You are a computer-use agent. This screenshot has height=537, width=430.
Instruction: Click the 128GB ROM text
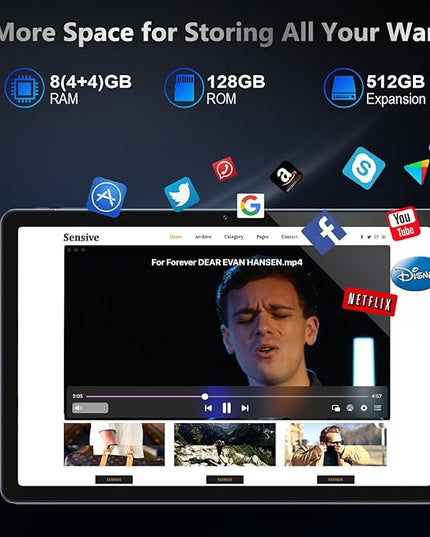click(x=236, y=89)
